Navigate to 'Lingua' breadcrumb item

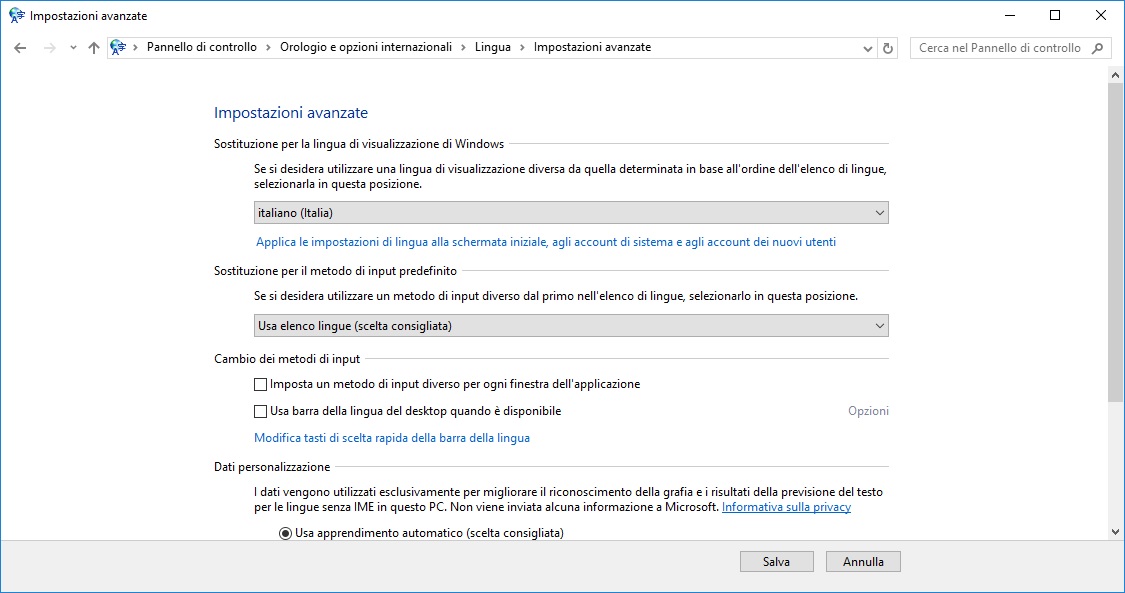[493, 47]
